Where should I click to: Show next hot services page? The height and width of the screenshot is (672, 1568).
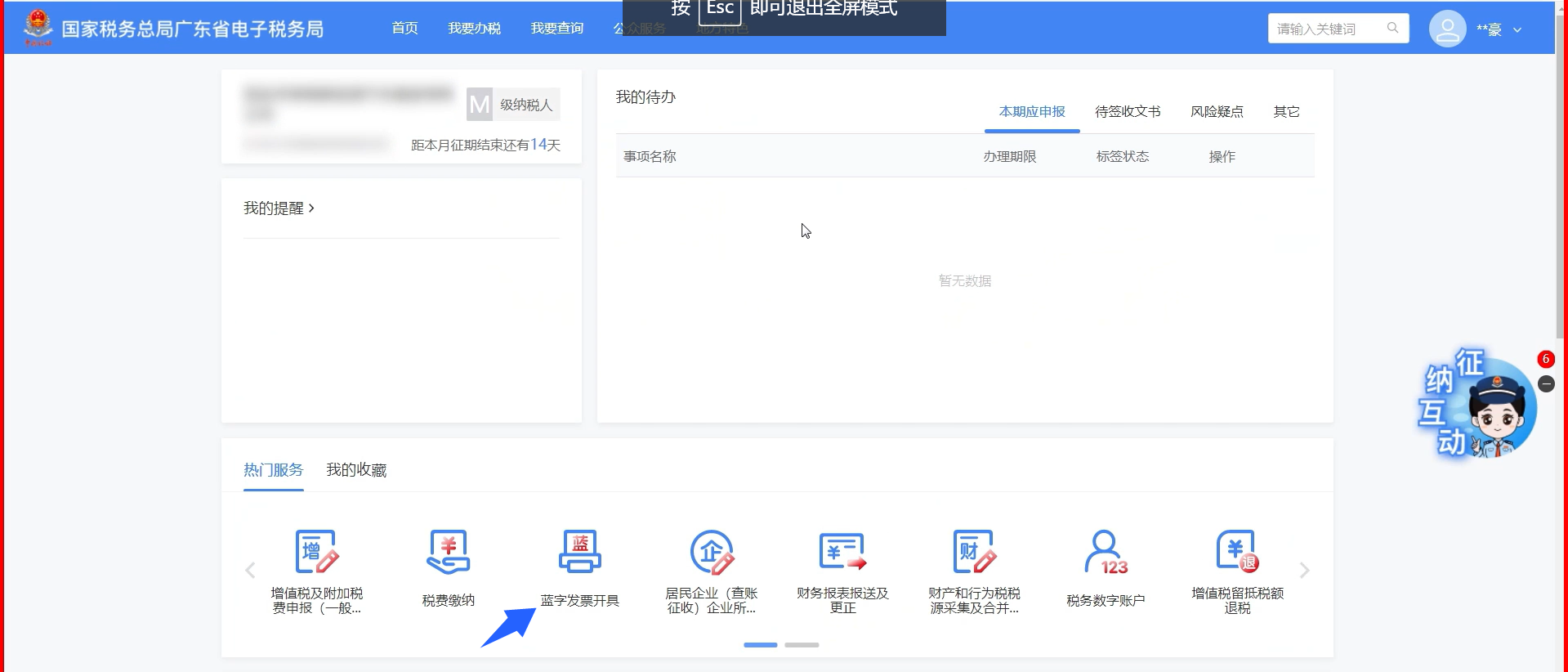[1304, 570]
